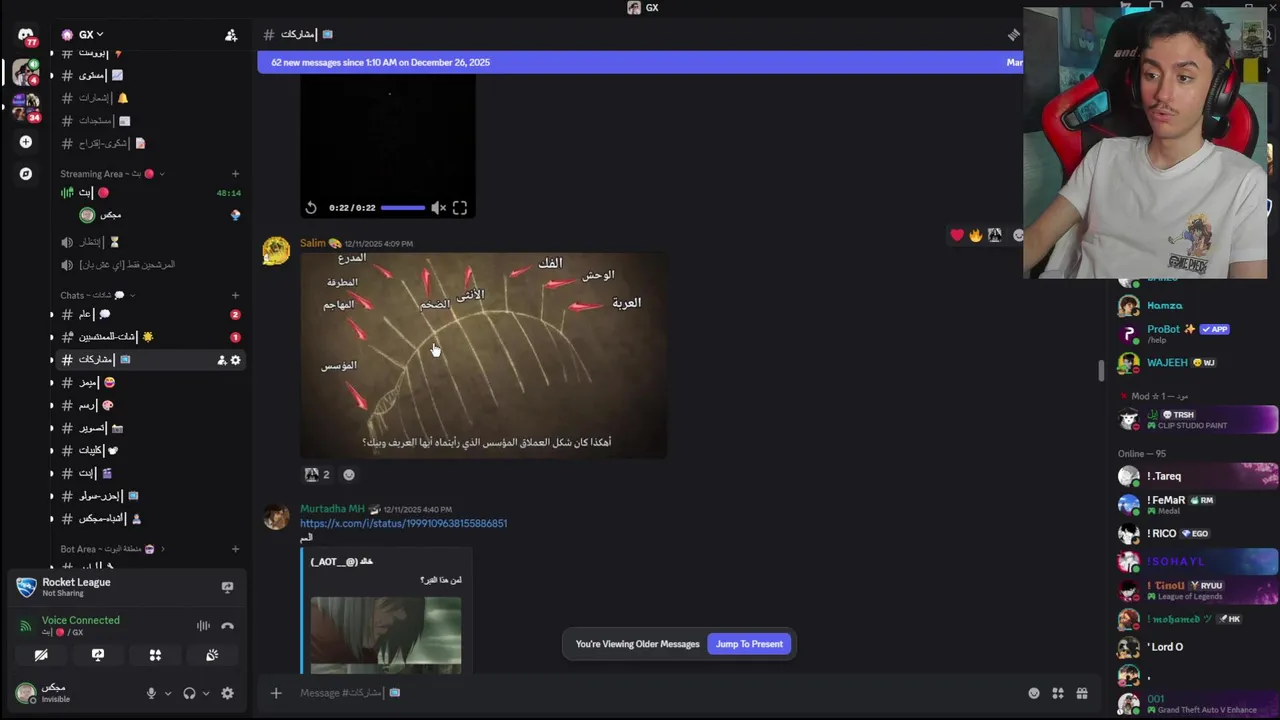This screenshot has height=720, width=1280.
Task: Open Murtadha MH's username profile
Action: [x=332, y=509]
